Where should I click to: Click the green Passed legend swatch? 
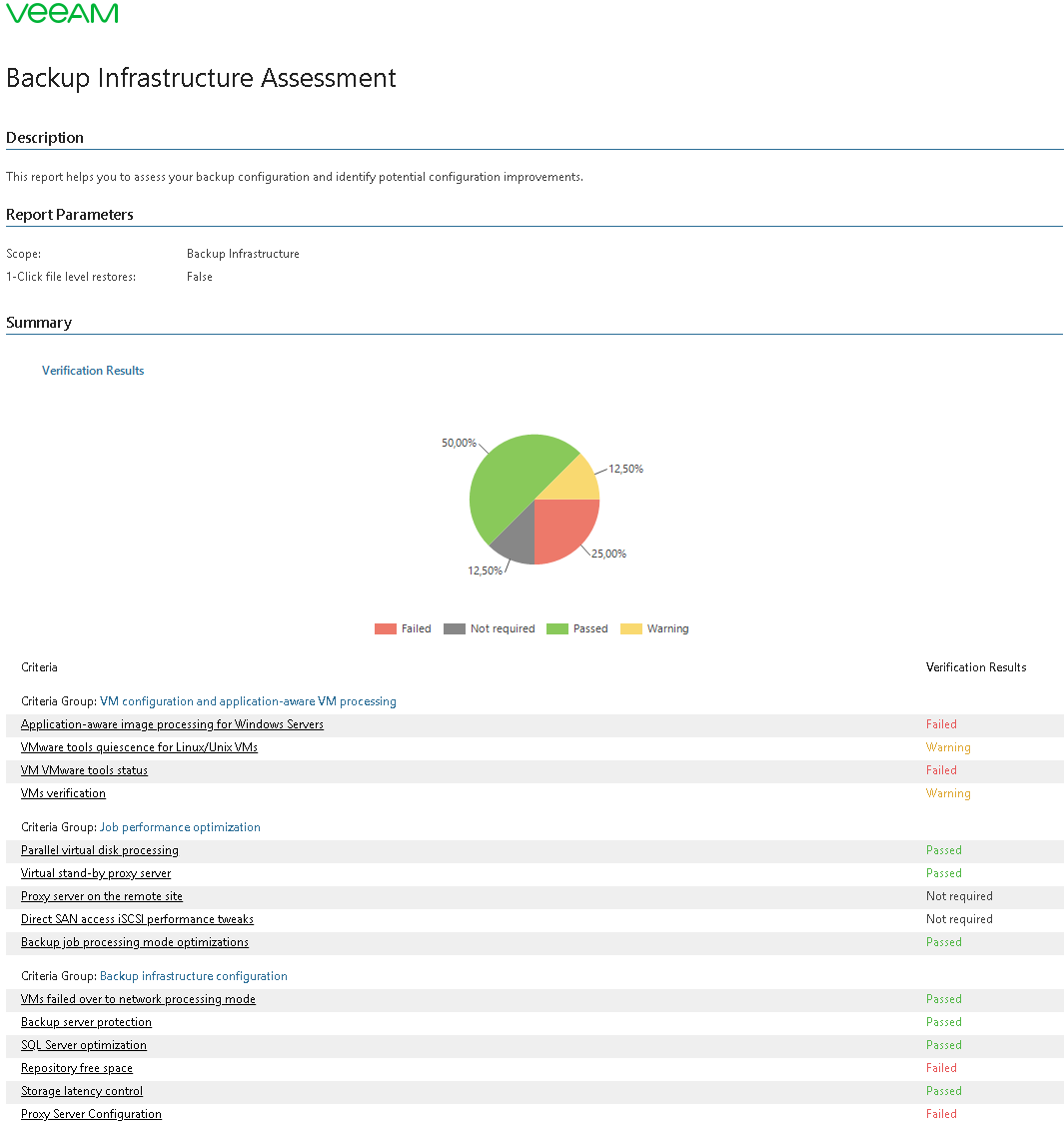pos(557,629)
